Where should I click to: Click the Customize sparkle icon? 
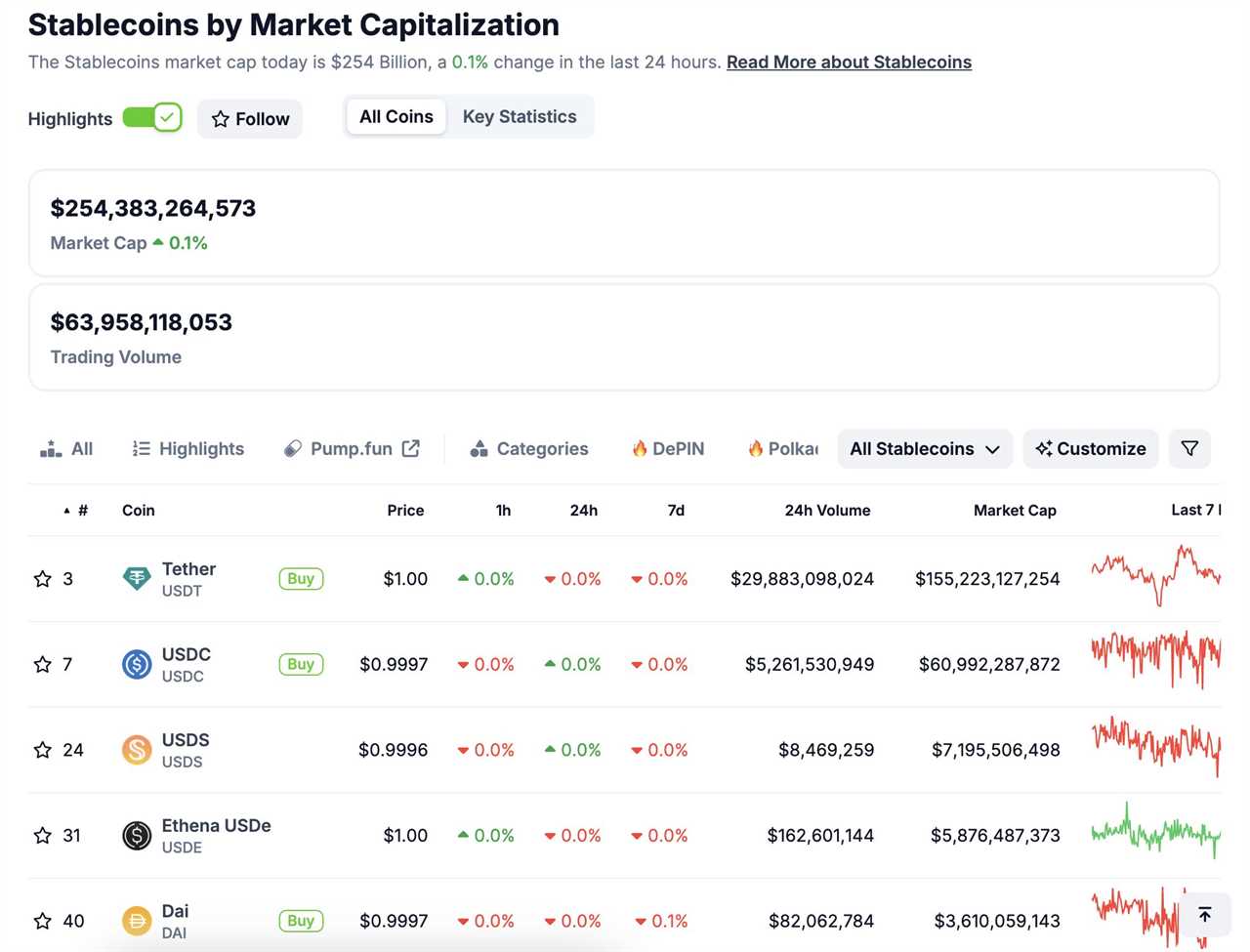click(1044, 448)
